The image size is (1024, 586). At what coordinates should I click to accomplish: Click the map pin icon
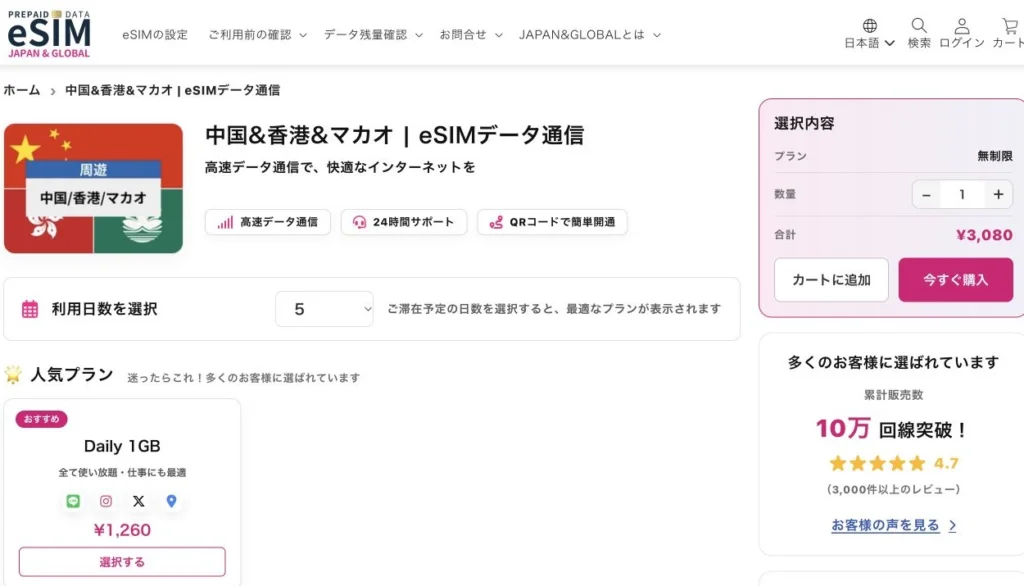tap(171, 501)
